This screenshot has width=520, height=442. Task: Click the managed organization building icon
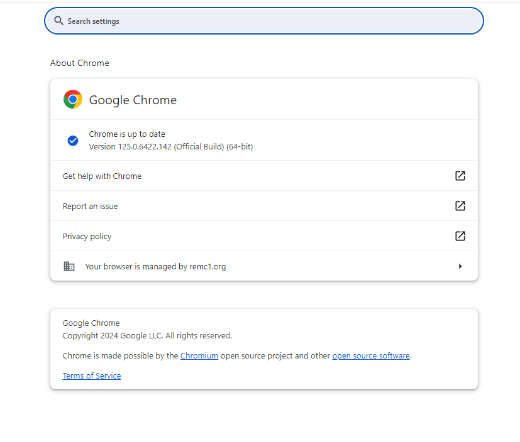[69, 266]
